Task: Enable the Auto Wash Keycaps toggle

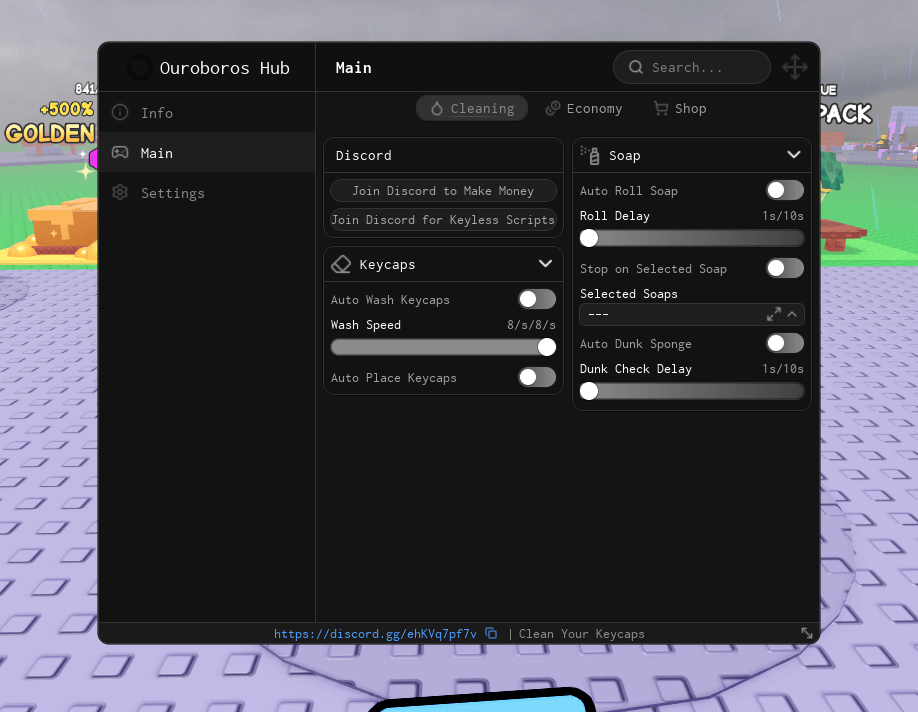Action: tap(537, 299)
